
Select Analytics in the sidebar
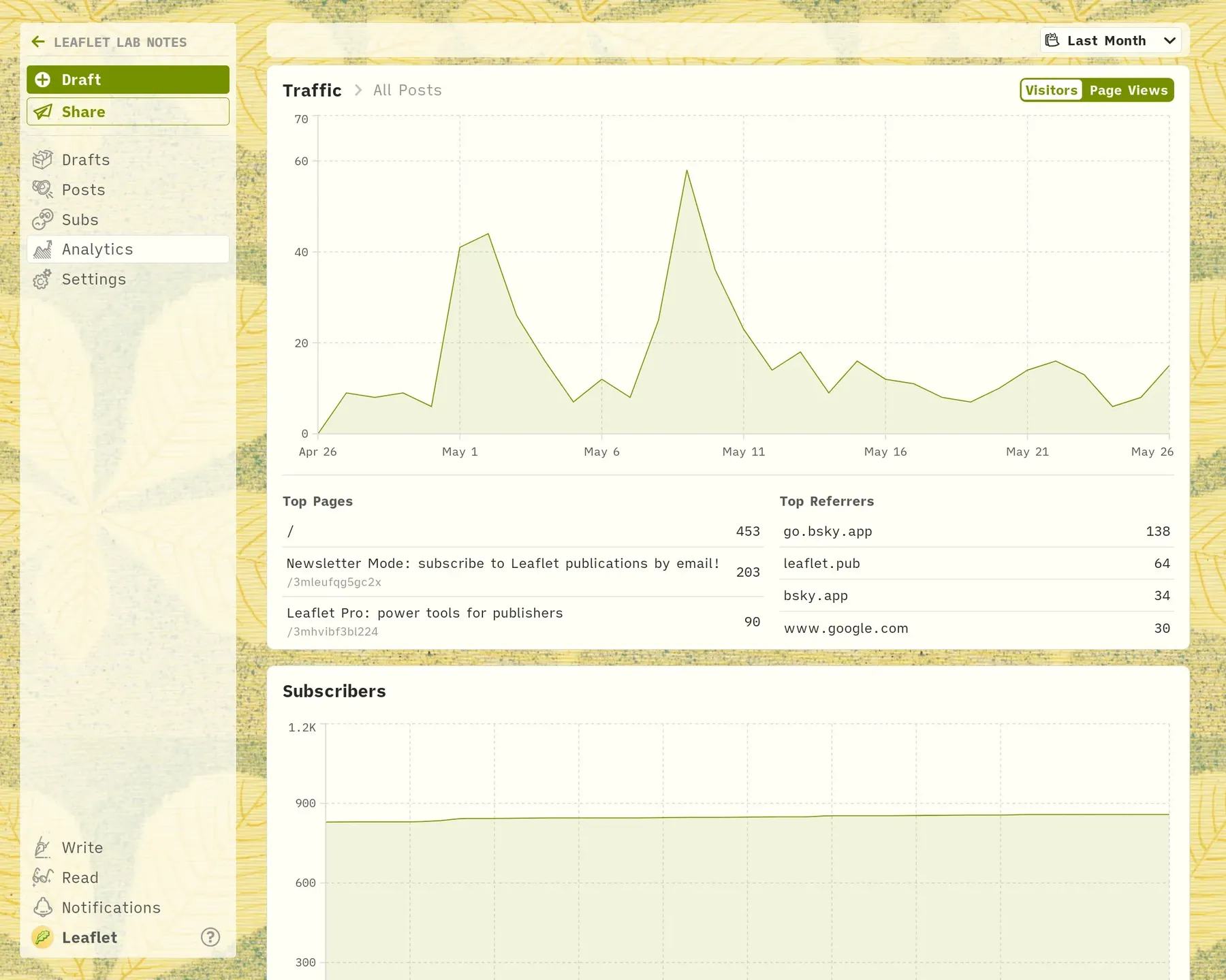pyautogui.click(x=128, y=249)
